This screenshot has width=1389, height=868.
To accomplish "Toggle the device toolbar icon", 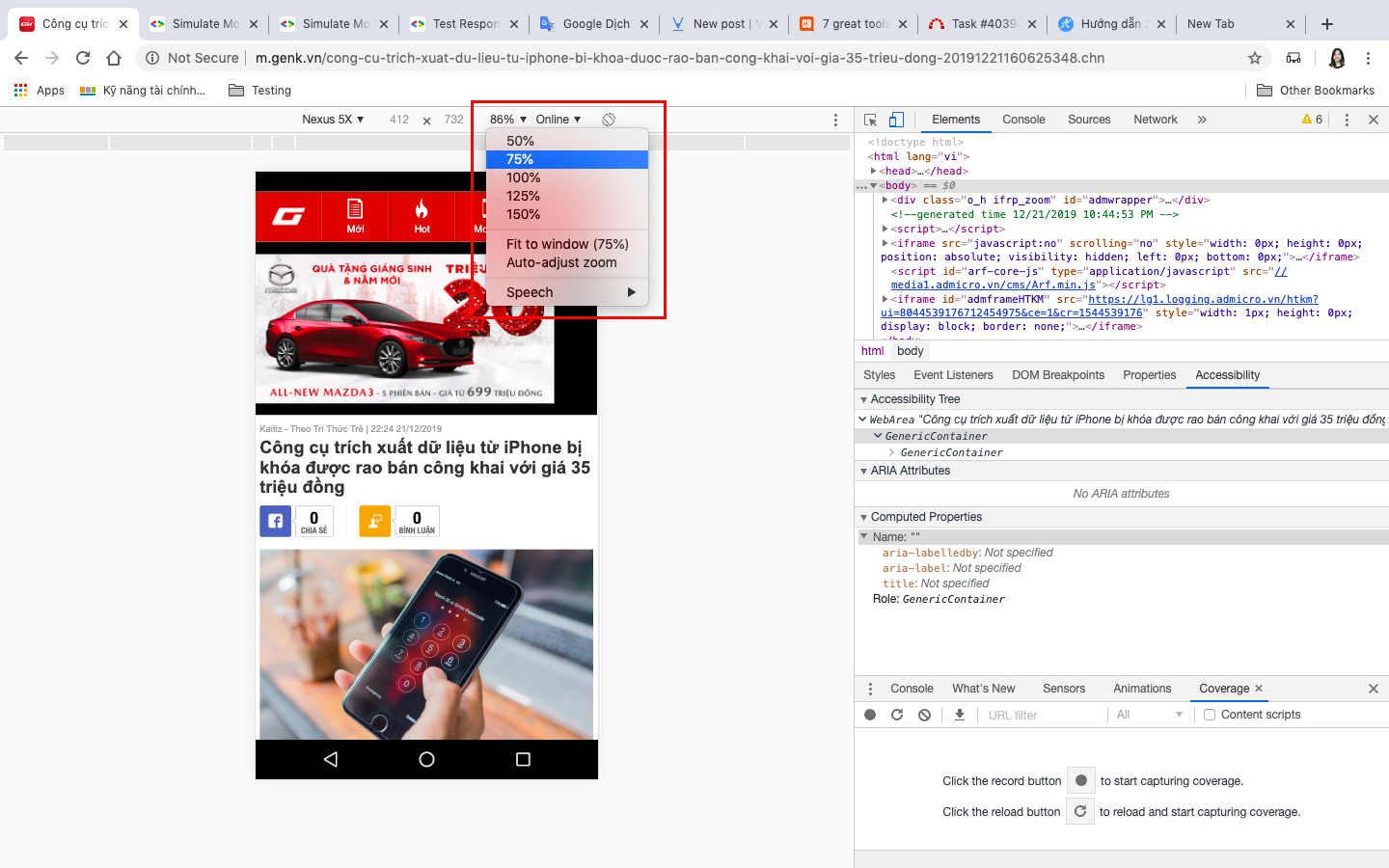I will pos(896,120).
